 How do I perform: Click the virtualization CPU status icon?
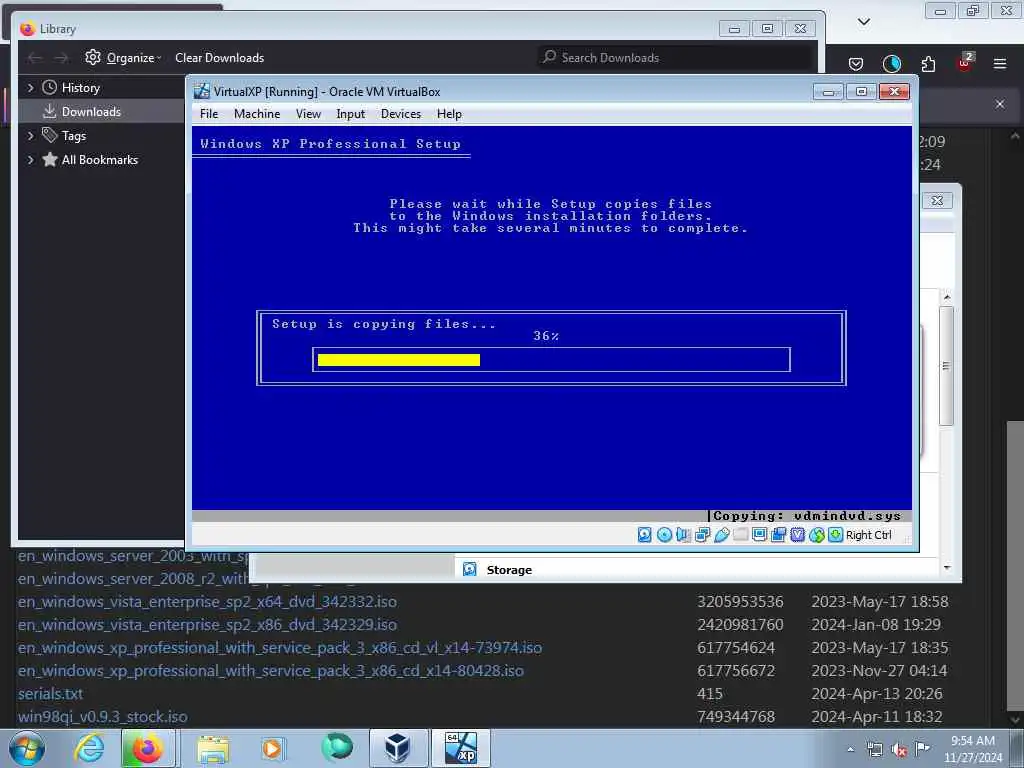(x=797, y=535)
